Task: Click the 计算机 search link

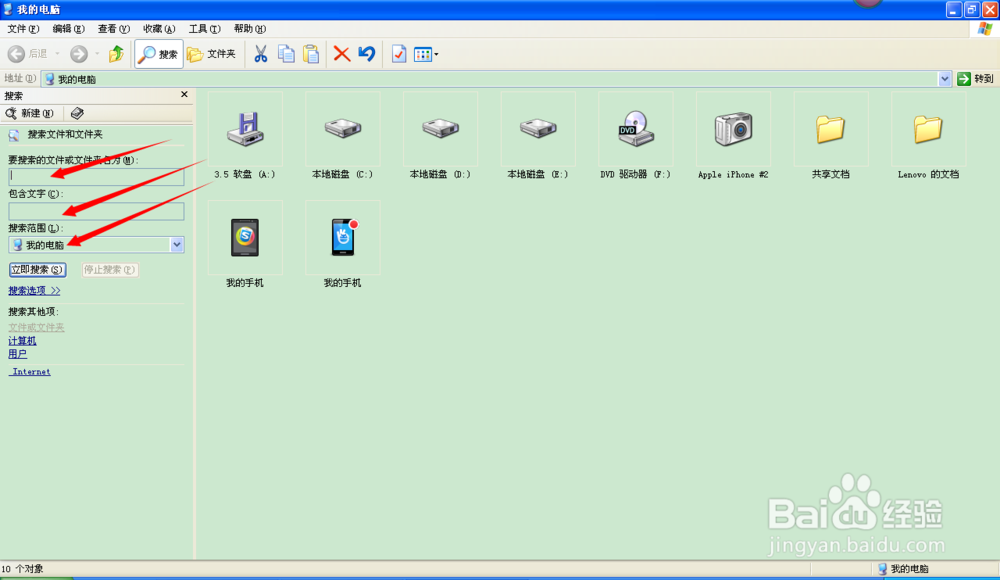Action: tap(22, 341)
